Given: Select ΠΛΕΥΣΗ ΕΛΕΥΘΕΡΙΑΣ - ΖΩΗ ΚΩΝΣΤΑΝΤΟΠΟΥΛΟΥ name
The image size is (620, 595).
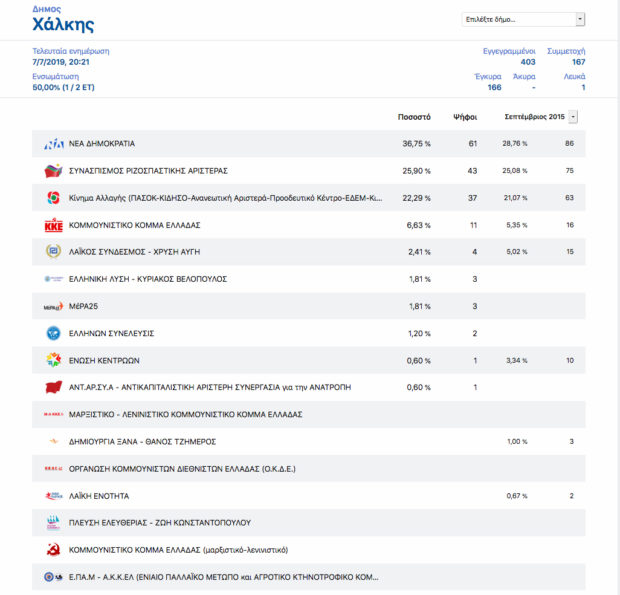Looking at the screenshot, I should click(160, 523).
